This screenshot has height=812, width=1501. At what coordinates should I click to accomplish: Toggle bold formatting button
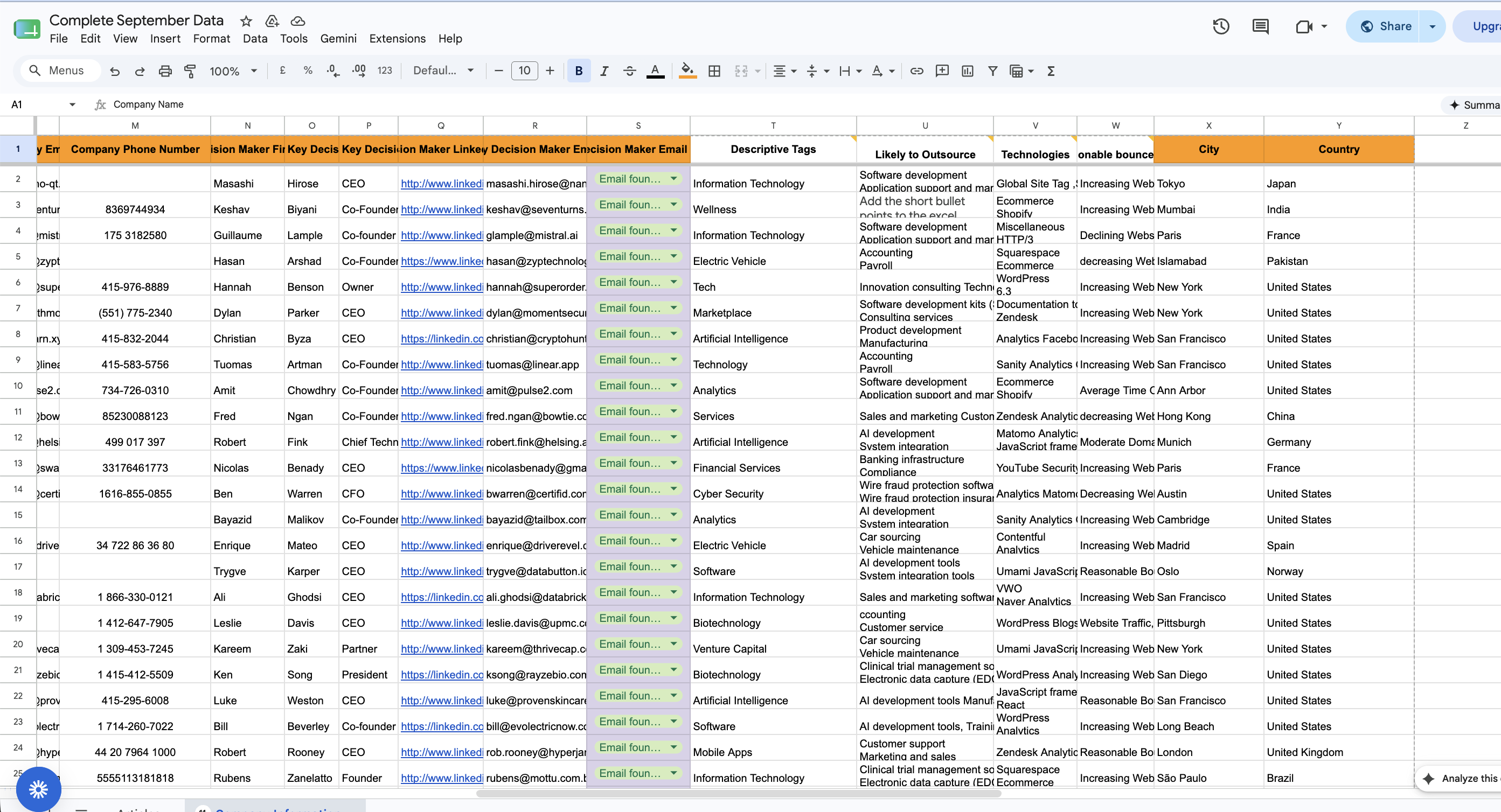click(x=579, y=71)
